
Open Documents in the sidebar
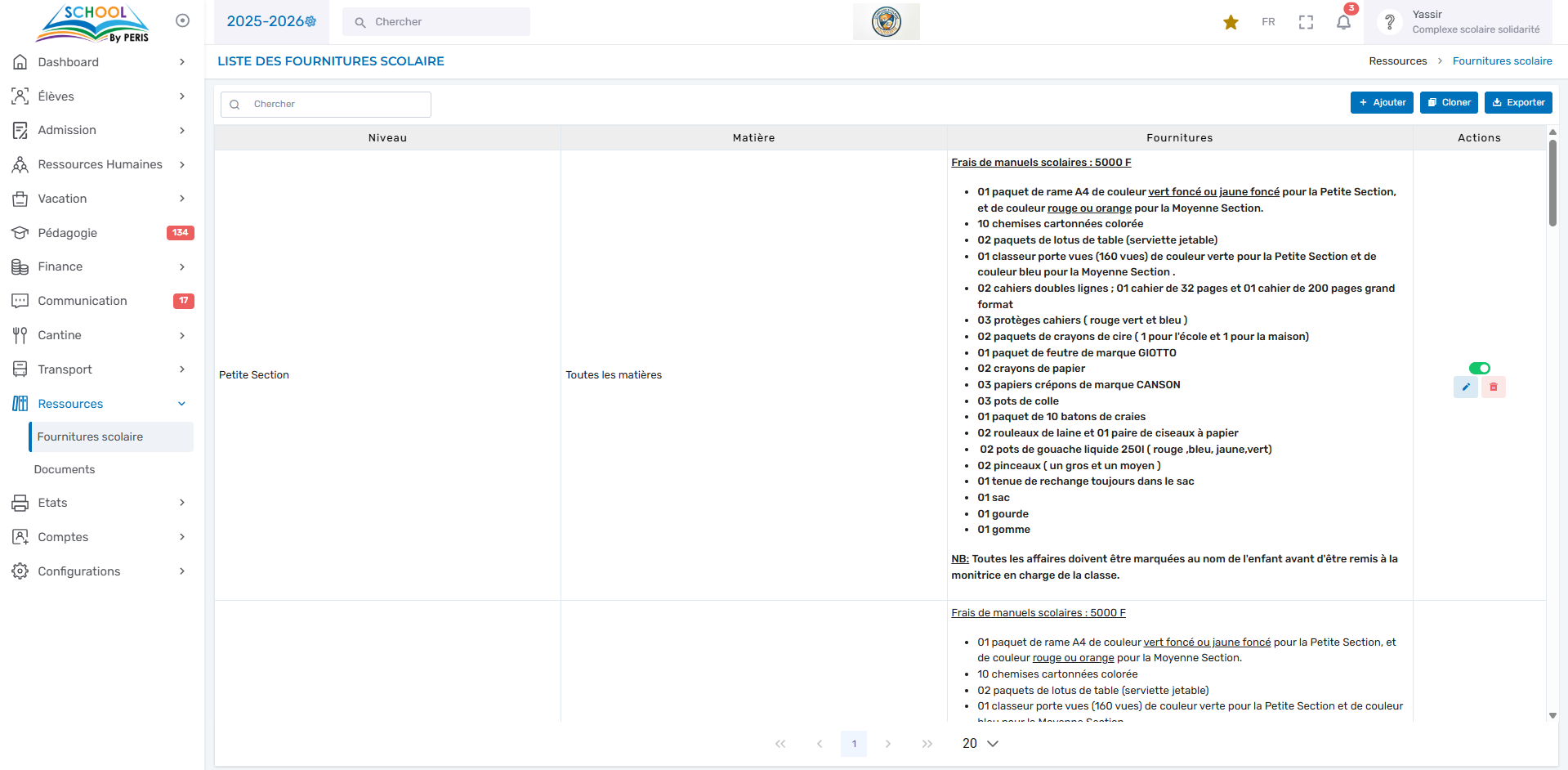[65, 469]
